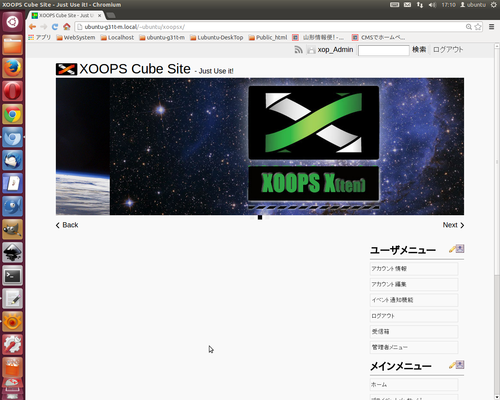500x400 pixels.
Task: Open the 山形情報便 bookmark
Action: click(x=318, y=37)
